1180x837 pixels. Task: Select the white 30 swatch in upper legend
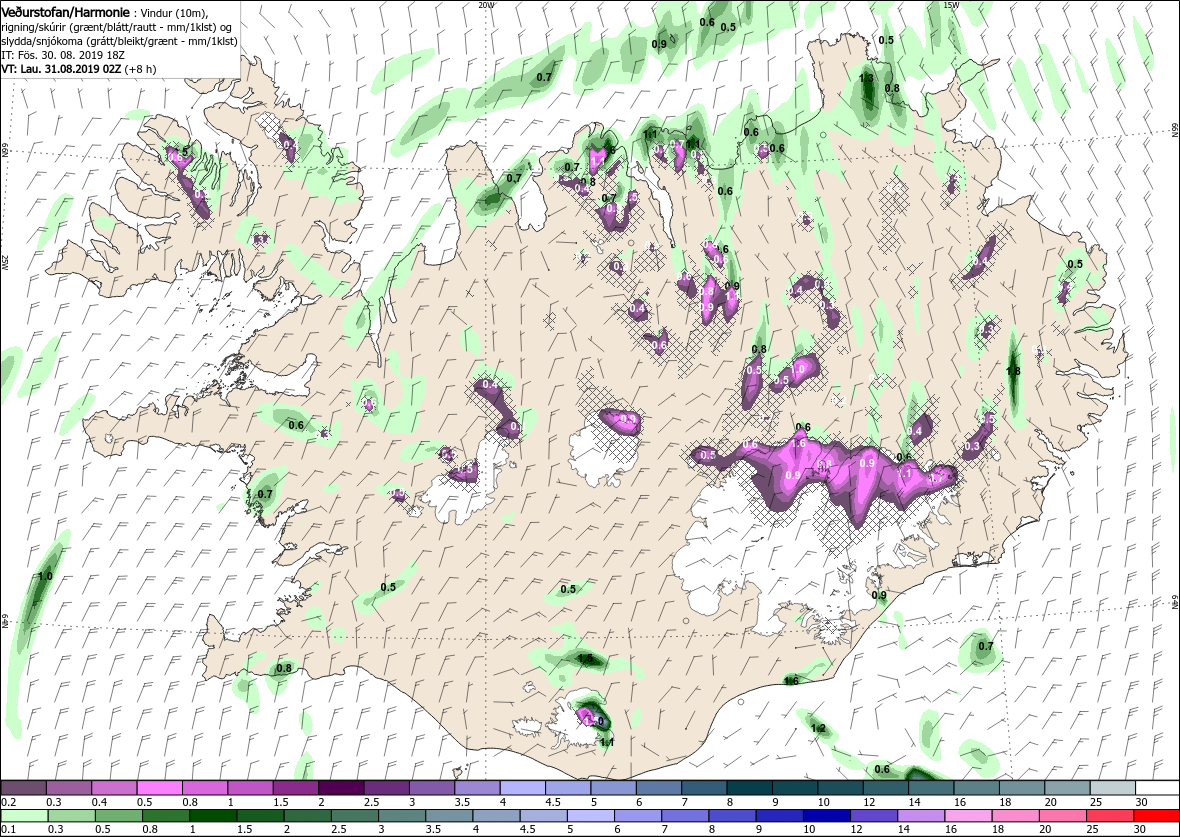point(1157,787)
